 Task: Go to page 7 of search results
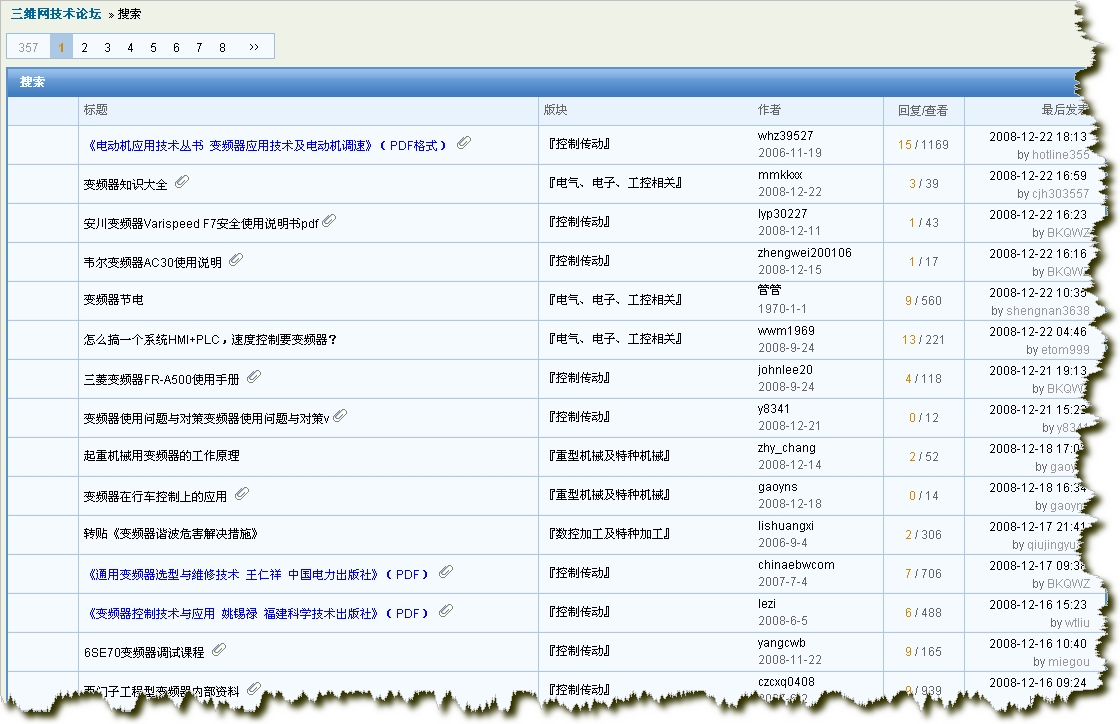(x=199, y=47)
